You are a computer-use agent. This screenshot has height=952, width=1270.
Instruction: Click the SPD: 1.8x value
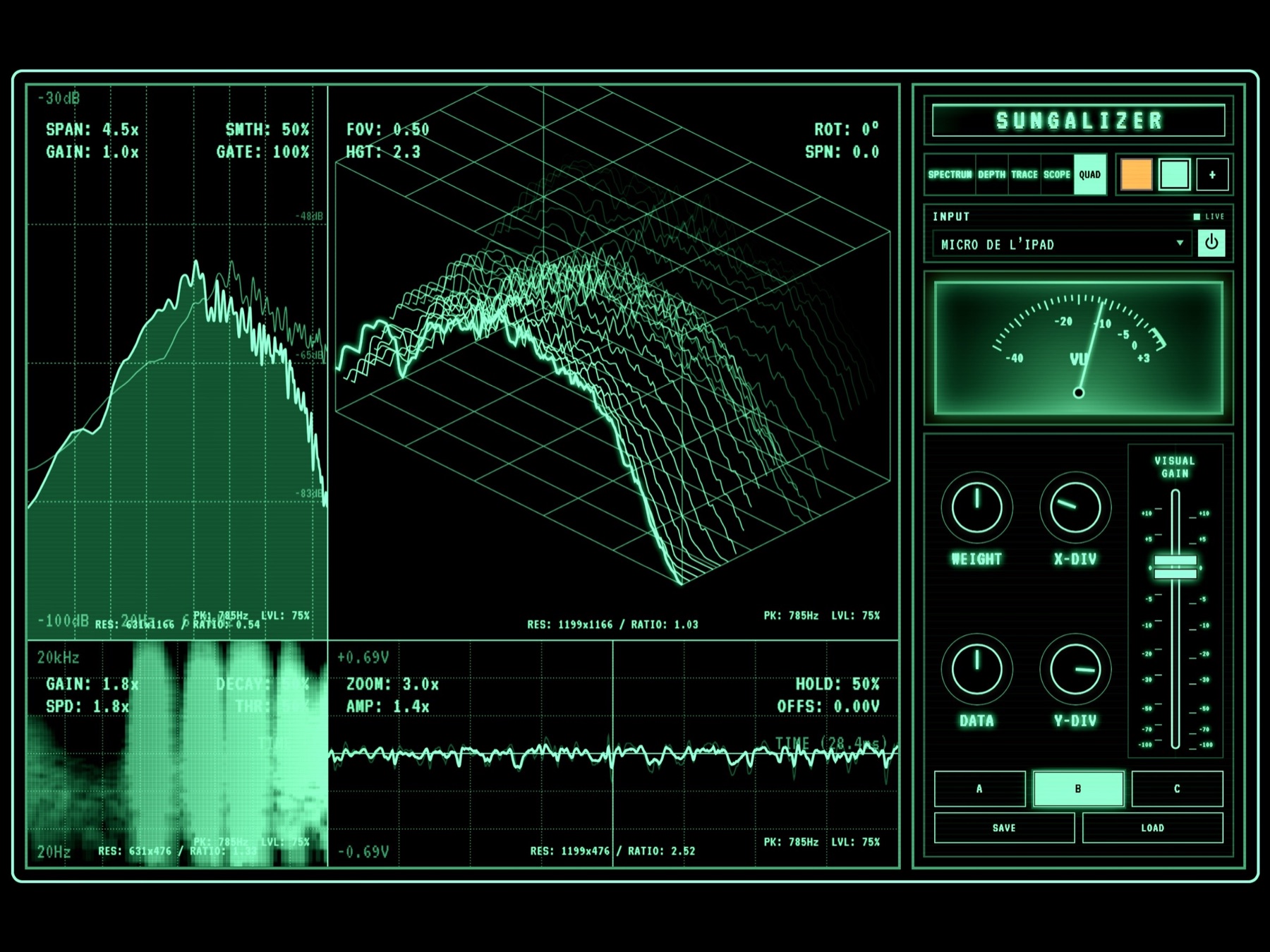(87, 707)
